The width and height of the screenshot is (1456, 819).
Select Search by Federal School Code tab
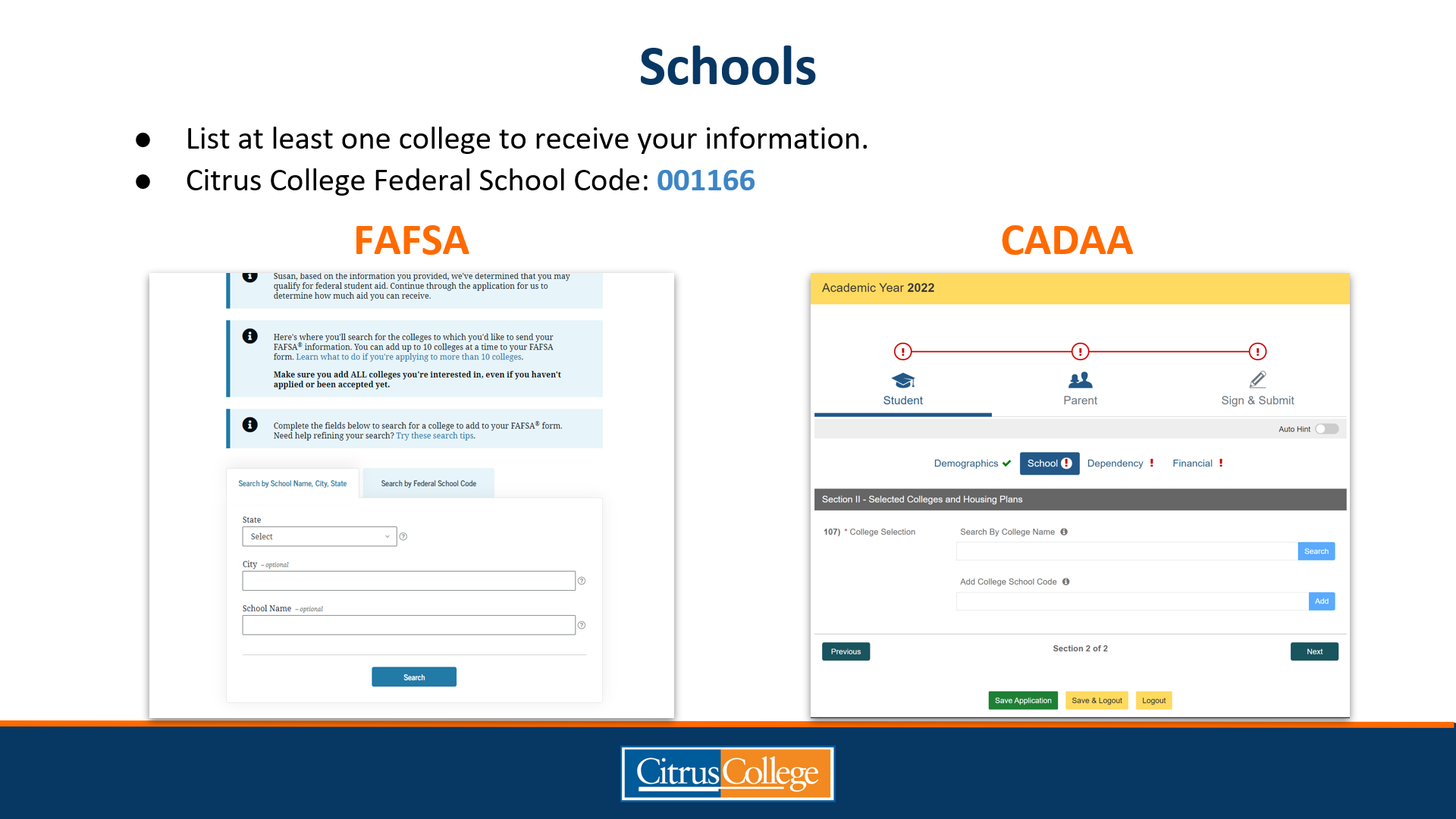pos(428,483)
